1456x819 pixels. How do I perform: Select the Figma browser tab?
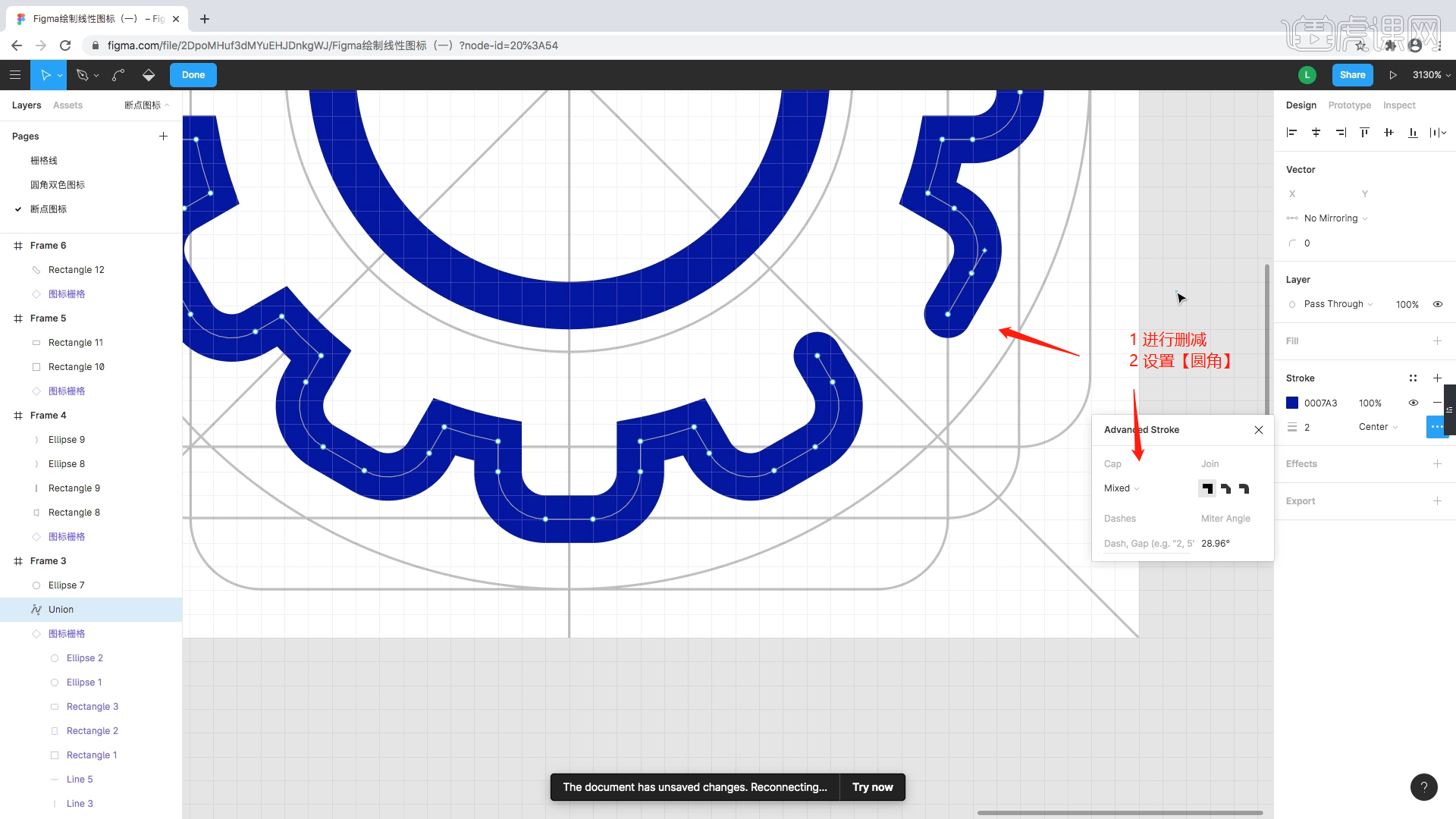pos(96,19)
